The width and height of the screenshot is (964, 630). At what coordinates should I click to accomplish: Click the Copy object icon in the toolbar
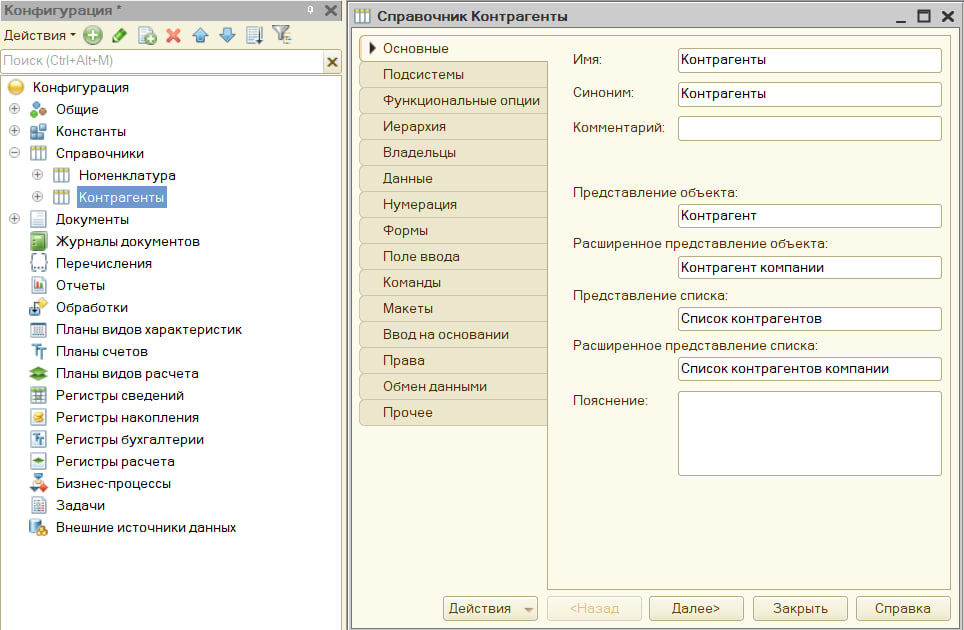click(x=147, y=36)
